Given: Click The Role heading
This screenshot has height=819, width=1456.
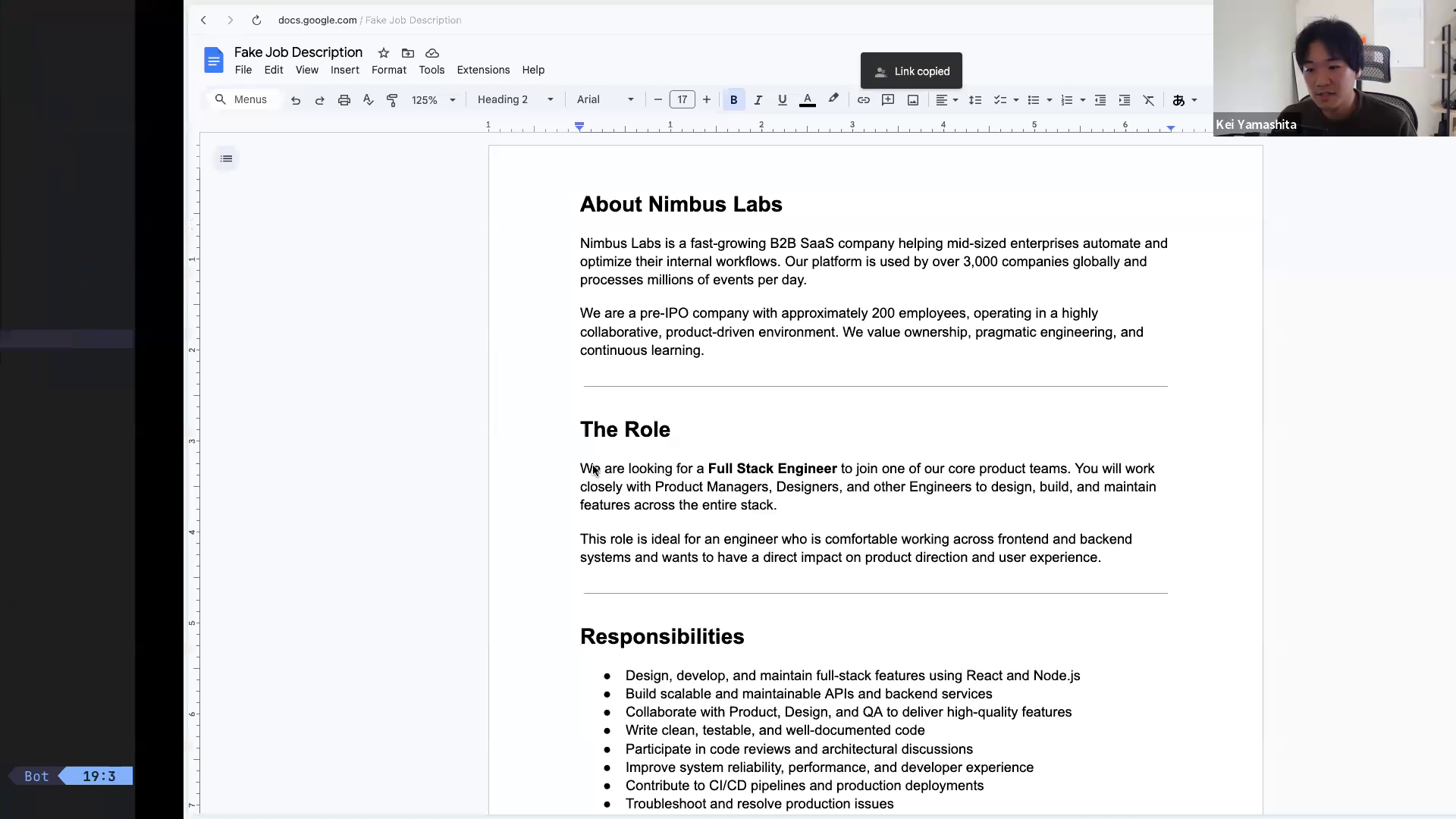Looking at the screenshot, I should pyautogui.click(x=625, y=429).
